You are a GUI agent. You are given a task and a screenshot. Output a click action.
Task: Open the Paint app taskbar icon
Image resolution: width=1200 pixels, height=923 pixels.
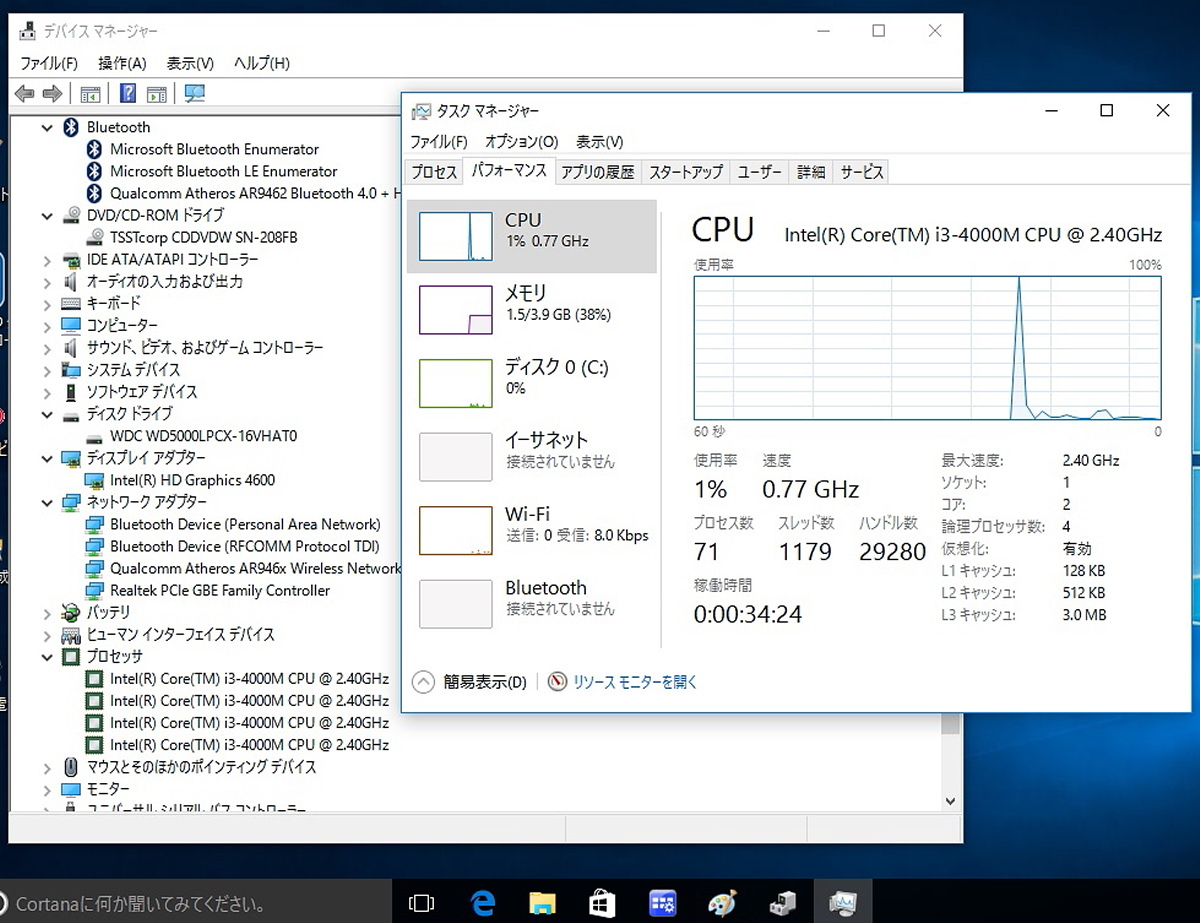[x=722, y=904]
